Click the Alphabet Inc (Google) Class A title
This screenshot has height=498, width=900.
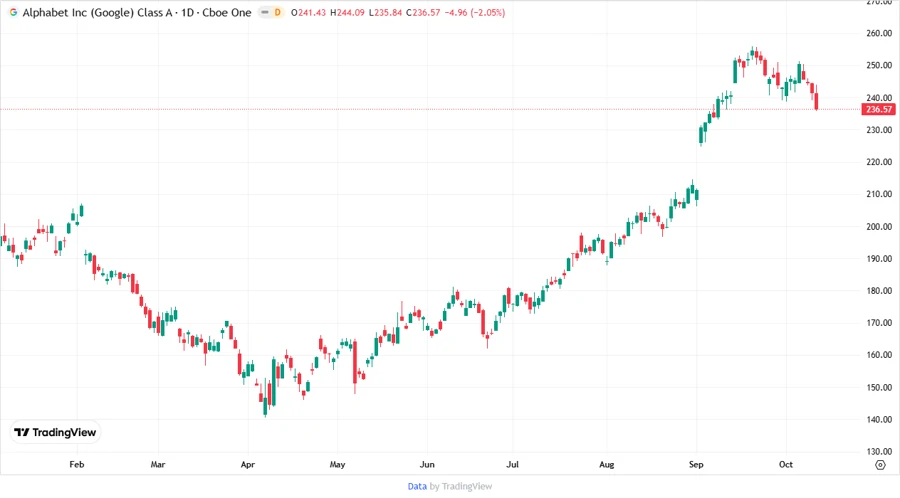pyautogui.click(x=93, y=12)
